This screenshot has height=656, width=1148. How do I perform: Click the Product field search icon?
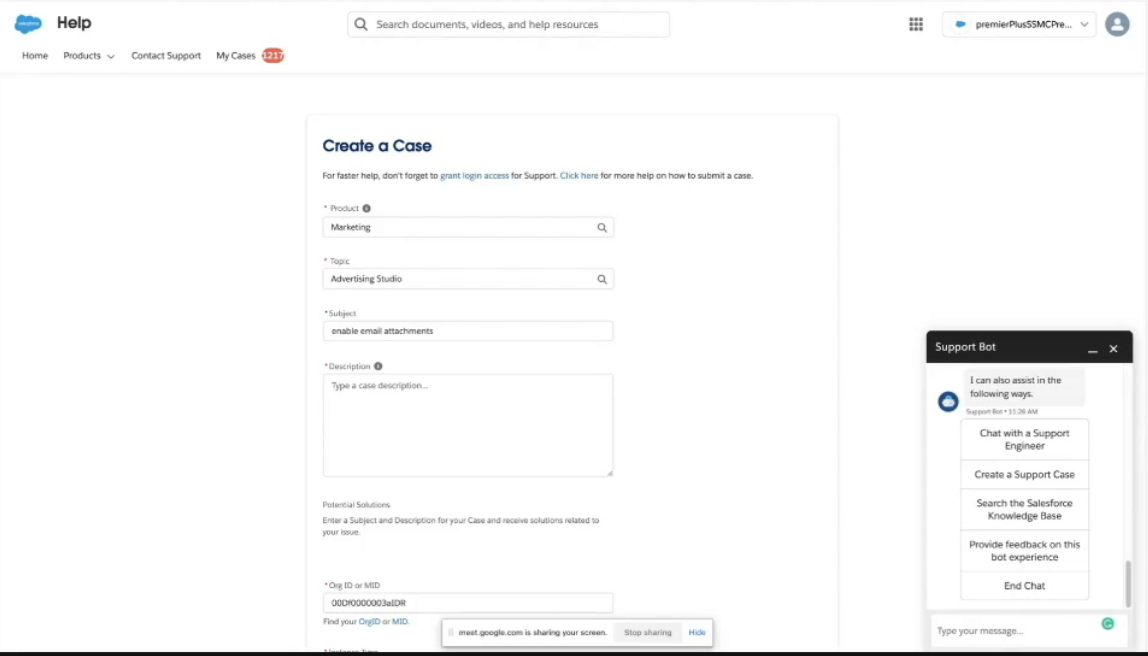coord(602,228)
